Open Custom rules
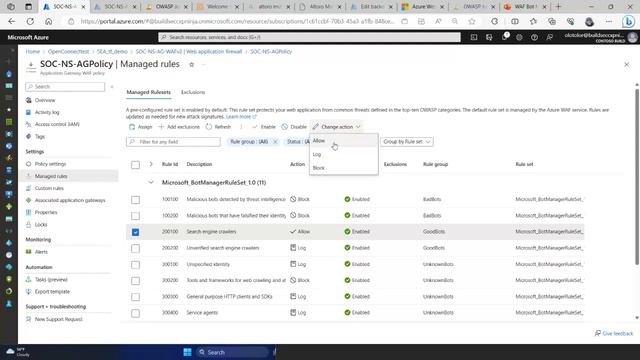 [x=49, y=188]
